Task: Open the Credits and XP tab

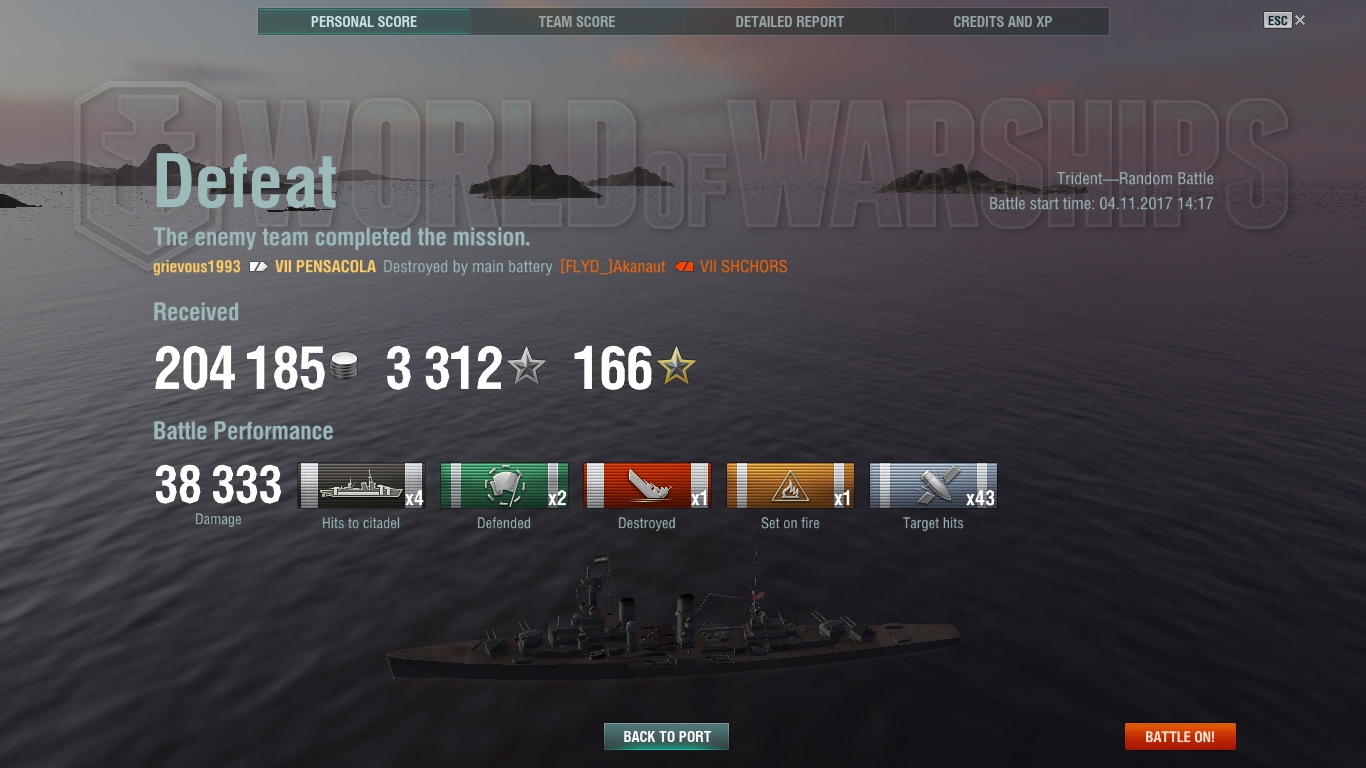Action: [1003, 22]
